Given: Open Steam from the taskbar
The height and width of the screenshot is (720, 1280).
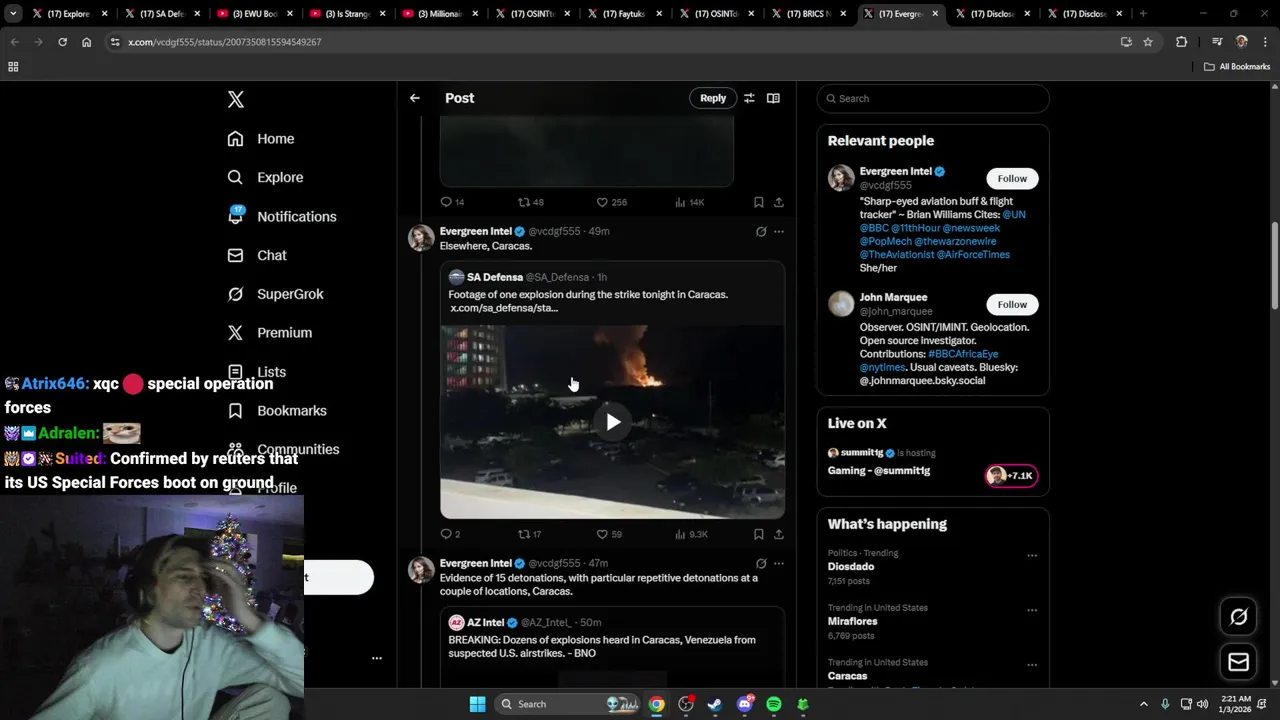Looking at the screenshot, I should tap(715, 704).
